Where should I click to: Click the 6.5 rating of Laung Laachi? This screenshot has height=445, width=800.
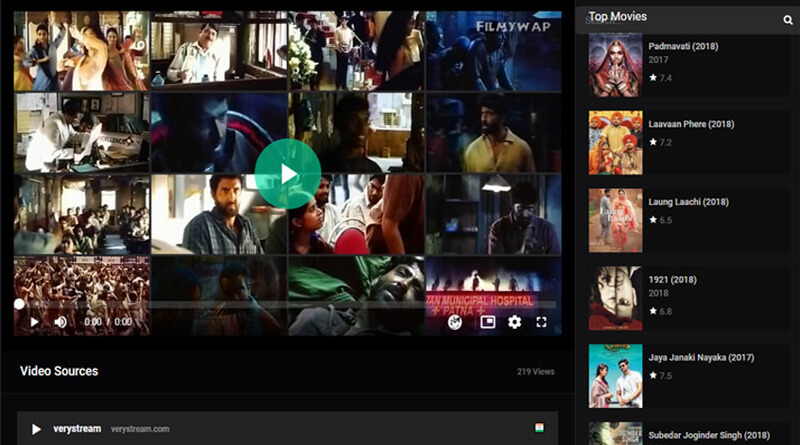click(x=660, y=220)
